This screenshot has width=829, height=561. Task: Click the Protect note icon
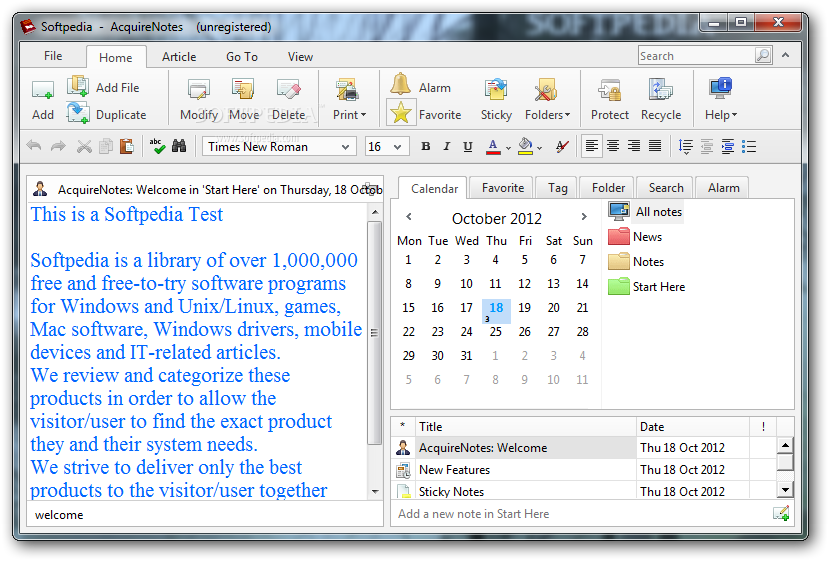tap(609, 90)
